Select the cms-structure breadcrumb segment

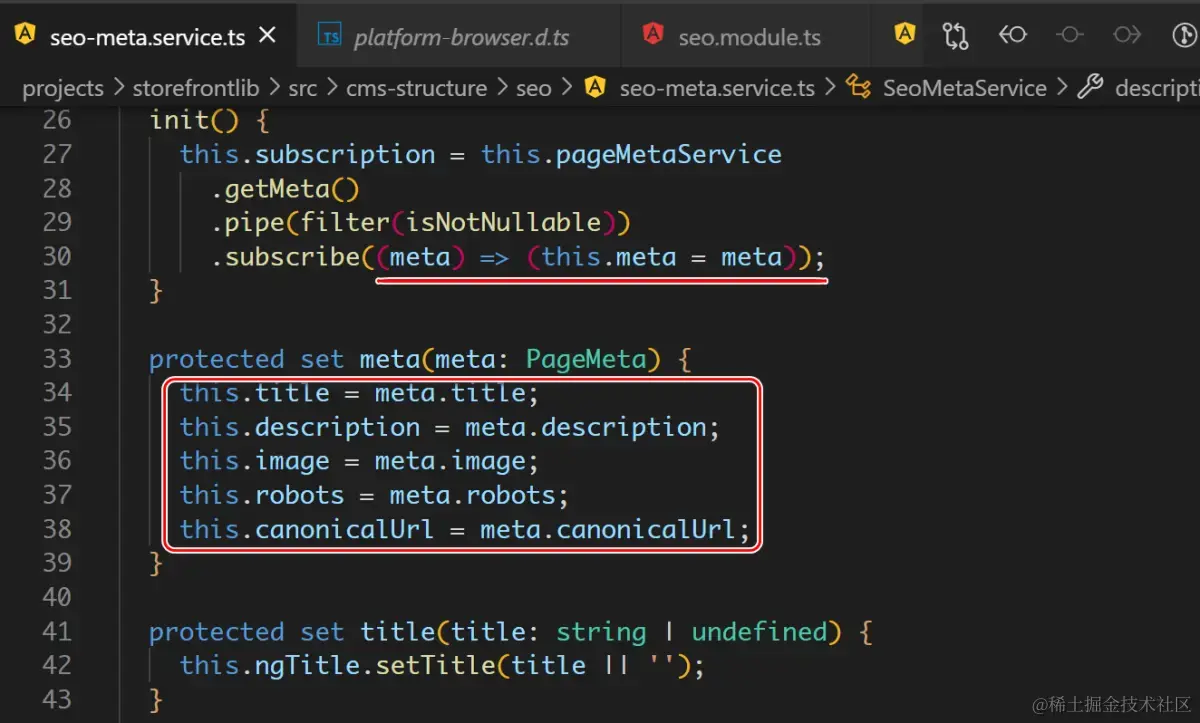[x=416, y=88]
